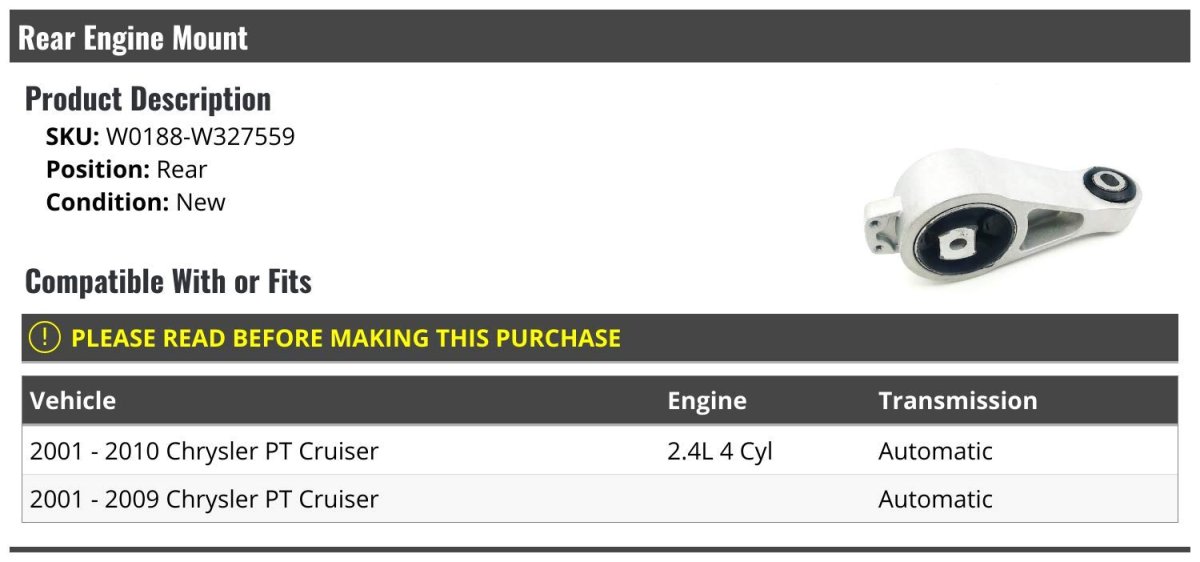Click the '2.4L 4 Cyl' engine cell

coord(720,451)
